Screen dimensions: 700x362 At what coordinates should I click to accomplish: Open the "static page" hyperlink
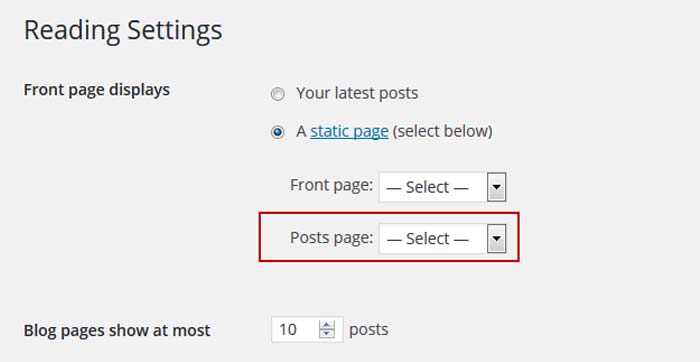(349, 131)
